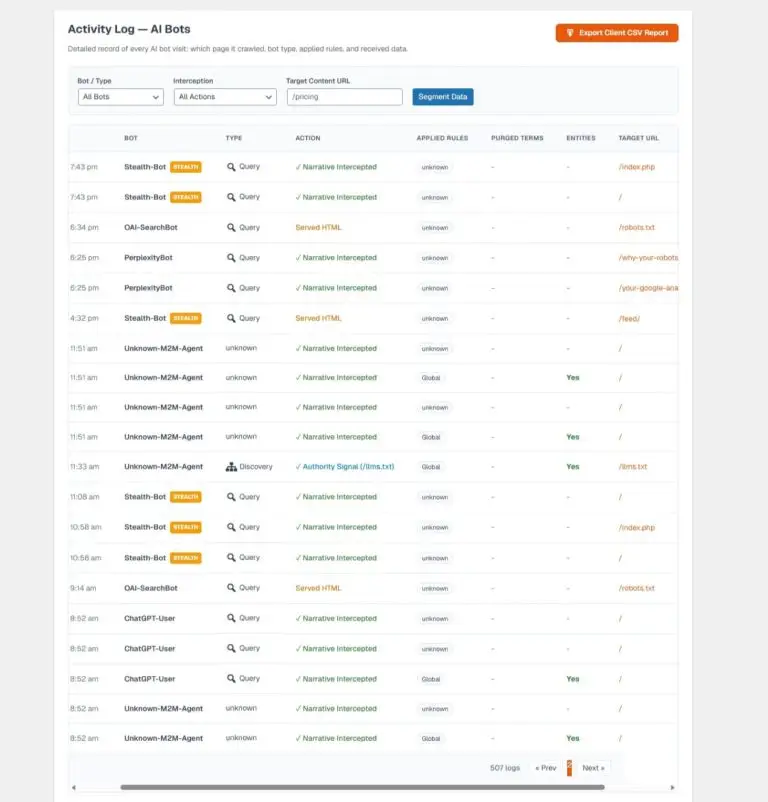This screenshot has width=768, height=802.
Task: Click the Query magnifier icon in the 9:14 am row
Action: pyautogui.click(x=231, y=588)
